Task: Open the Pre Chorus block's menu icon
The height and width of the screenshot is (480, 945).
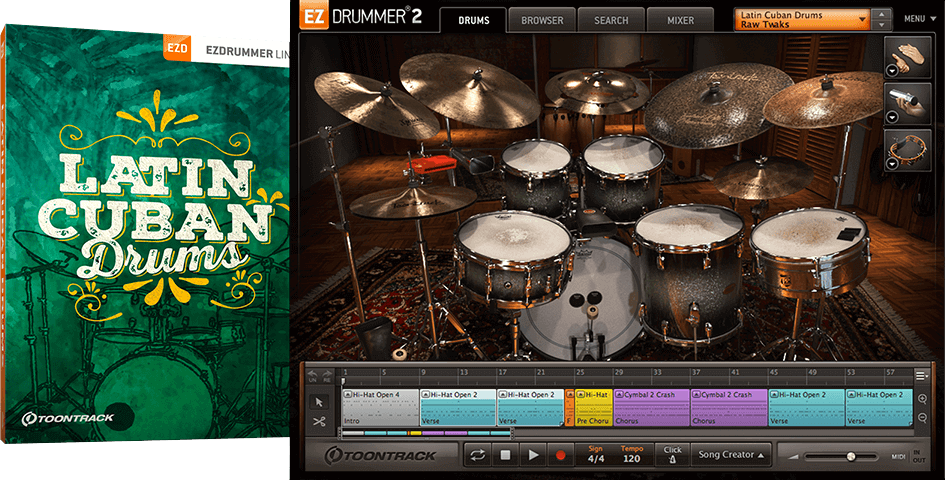Action: tap(581, 394)
